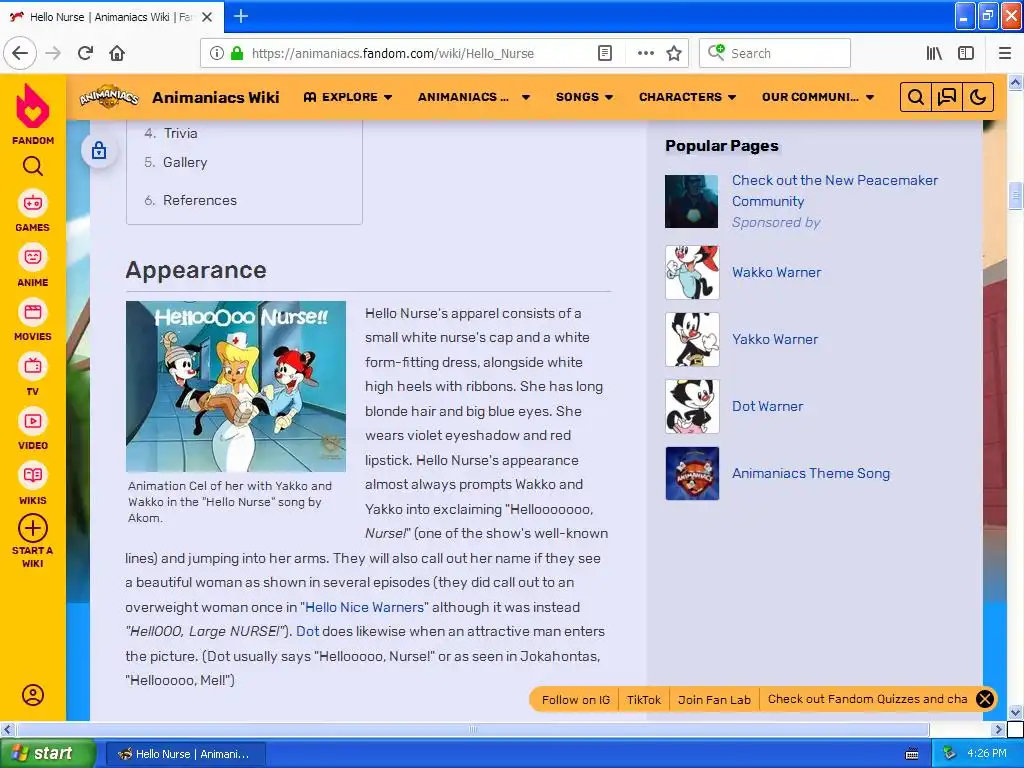Viewport: 1024px width, 768px height.
Task: Toggle dark mode moon icon
Action: point(978,97)
